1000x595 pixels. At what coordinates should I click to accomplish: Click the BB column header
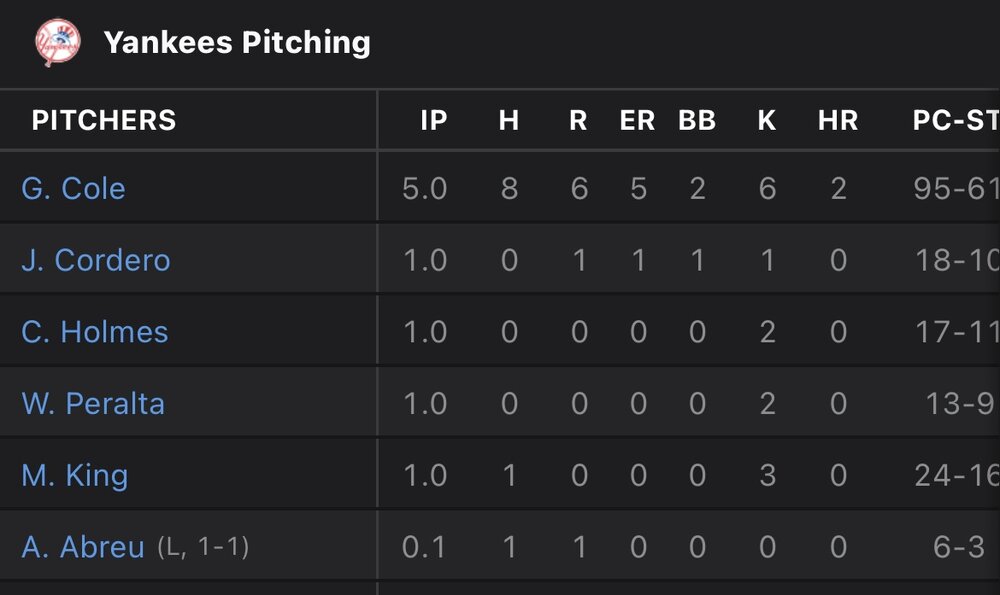pos(697,121)
